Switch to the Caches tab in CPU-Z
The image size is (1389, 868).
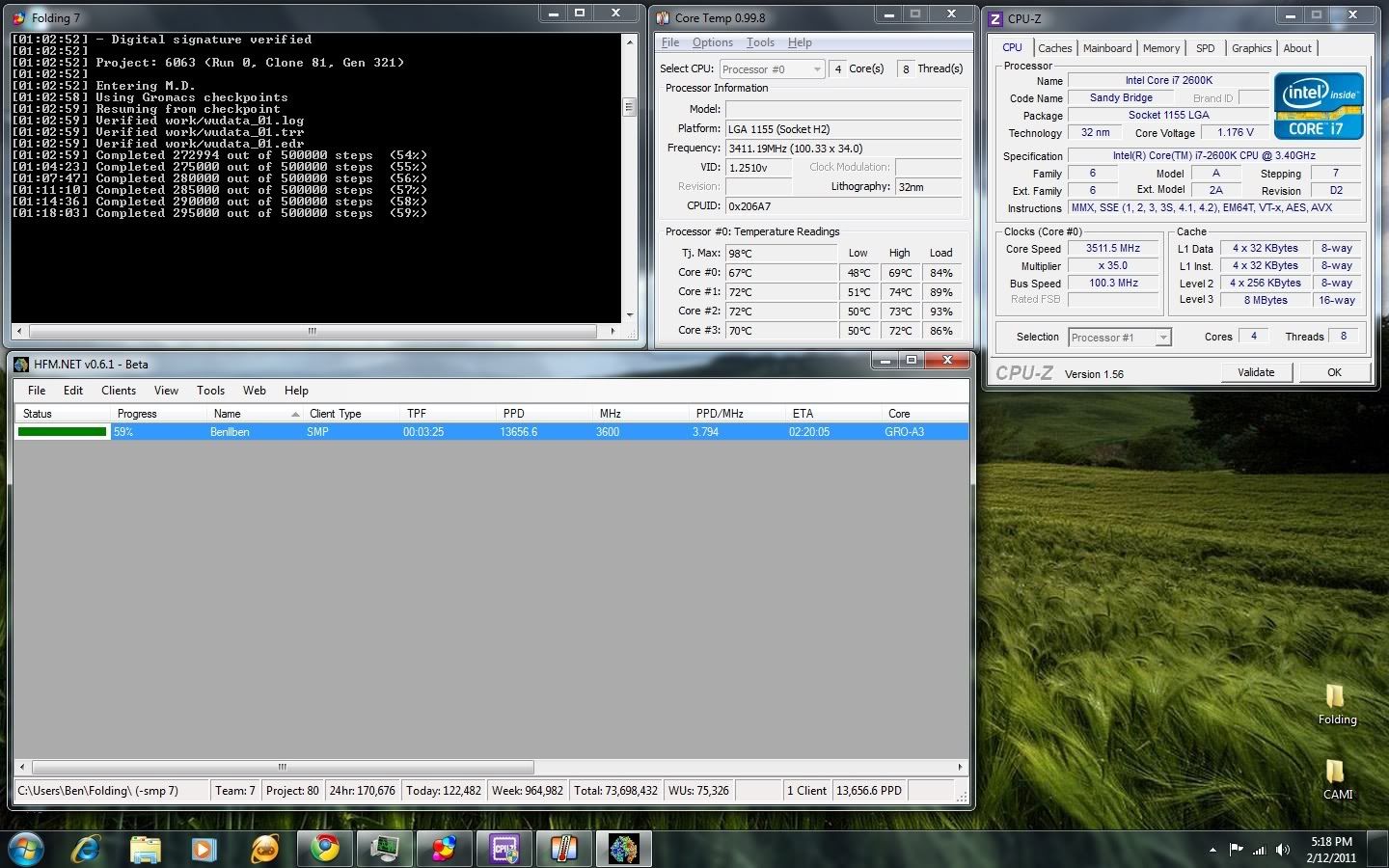1054,48
